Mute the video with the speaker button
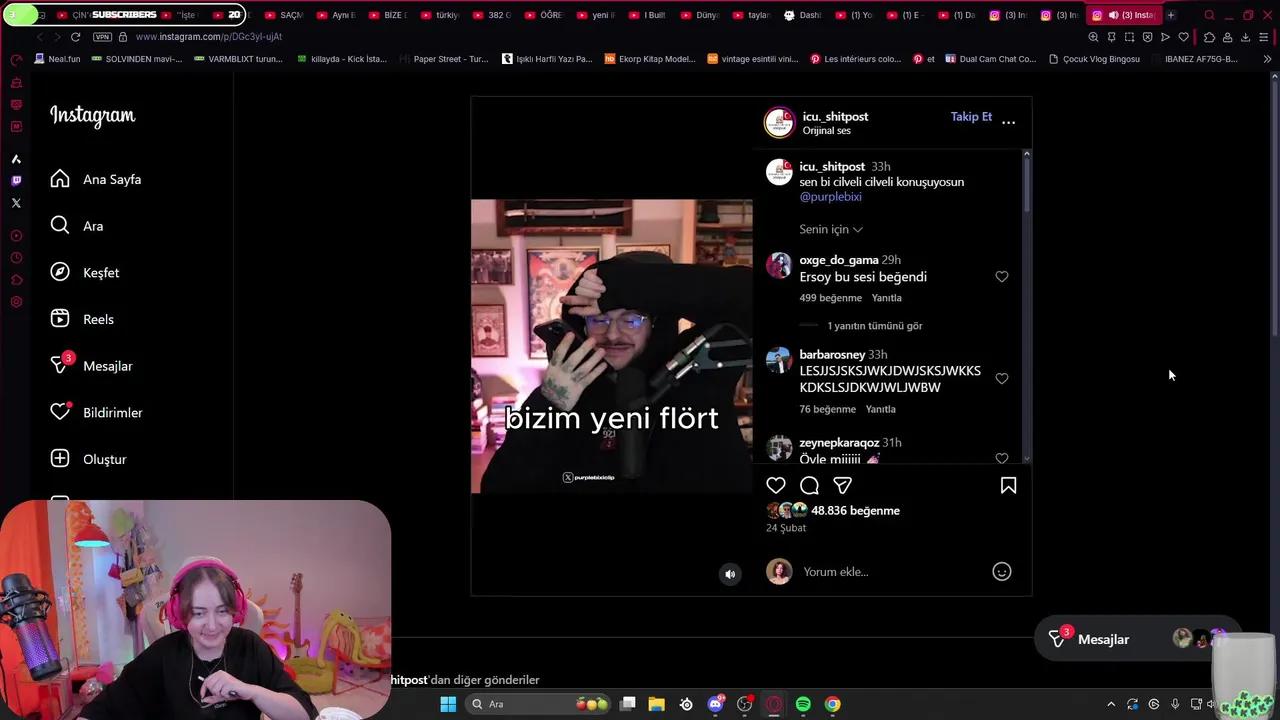Screen dimensions: 1280x720 [730, 574]
